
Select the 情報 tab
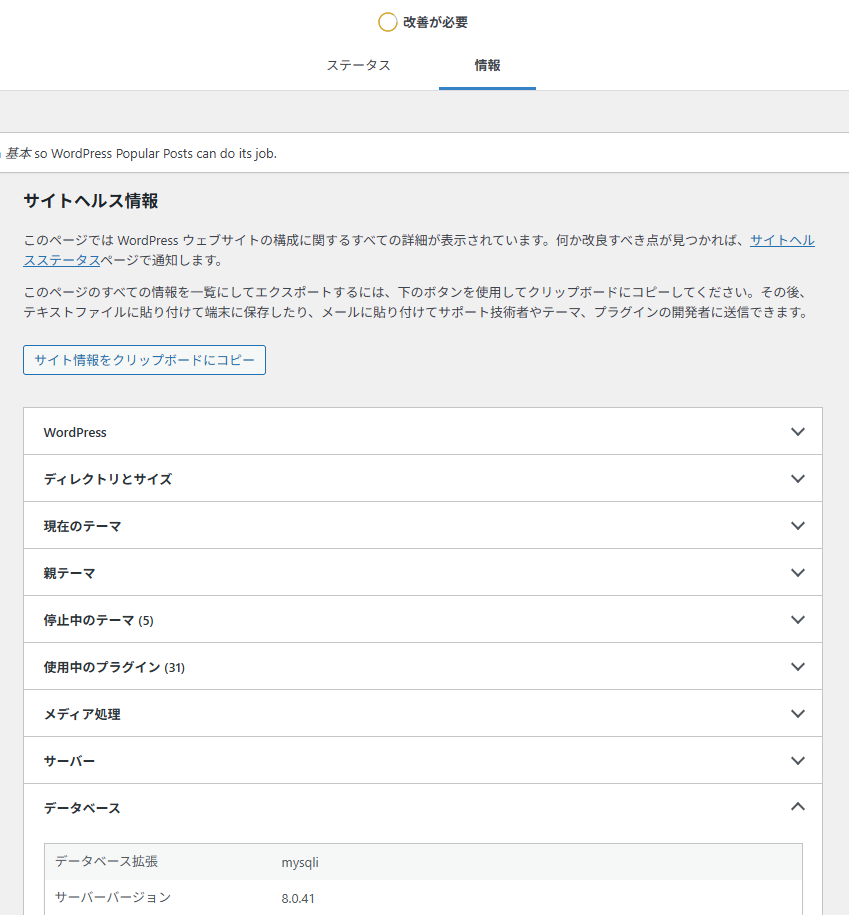(487, 65)
